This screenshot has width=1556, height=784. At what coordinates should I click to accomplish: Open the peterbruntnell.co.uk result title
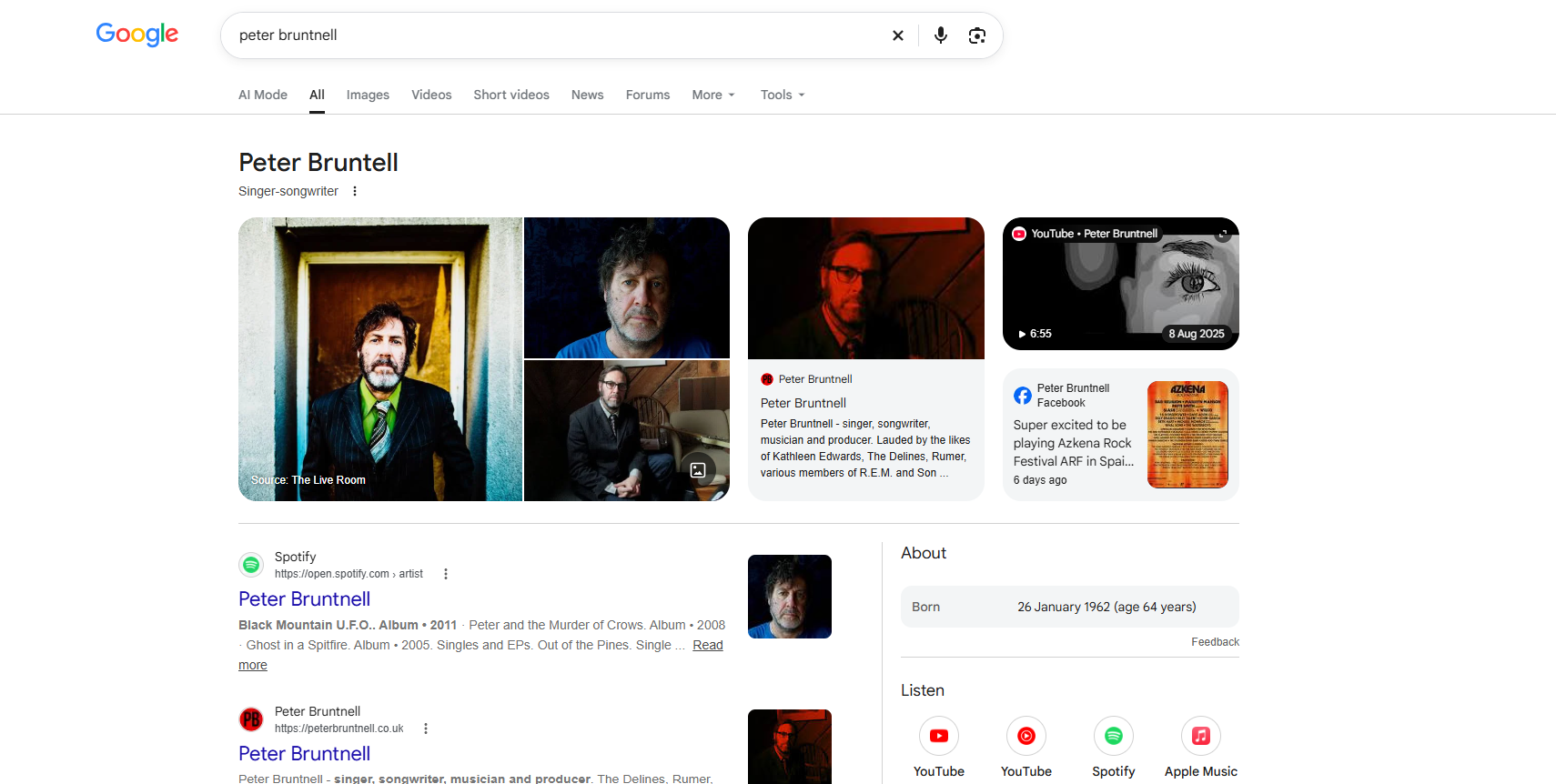pos(304,754)
